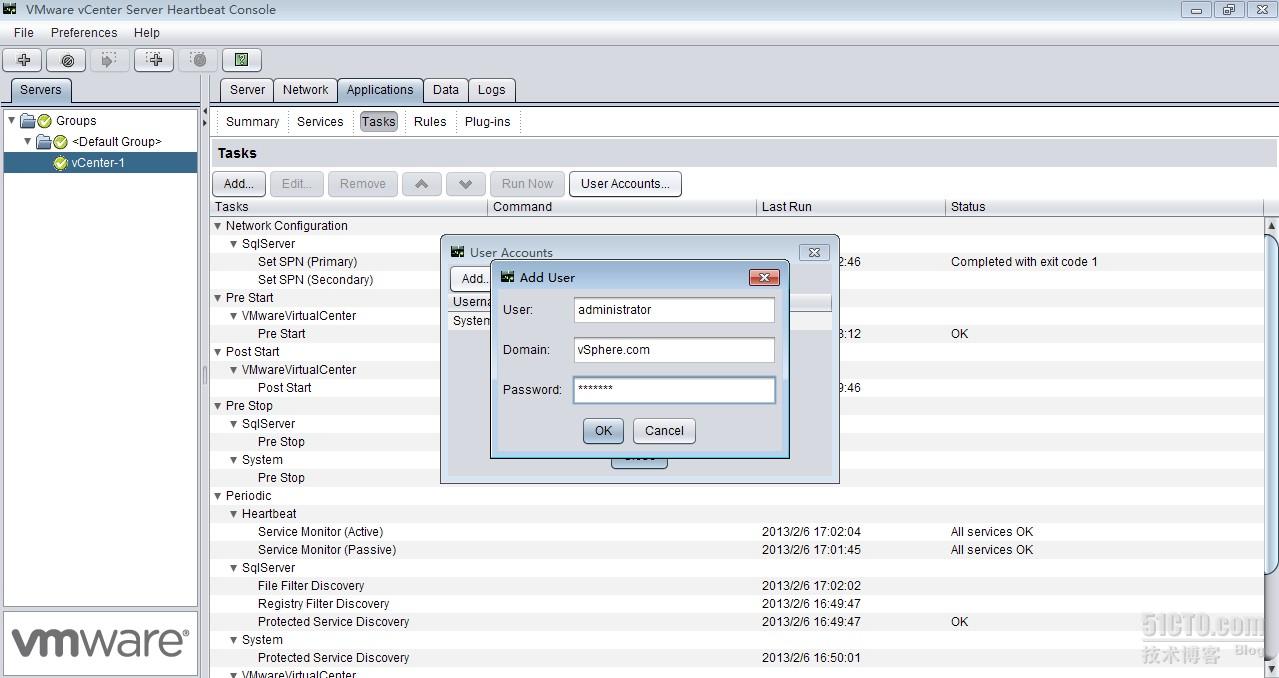Click the remove server circle-slash toolbar icon

coord(67,60)
